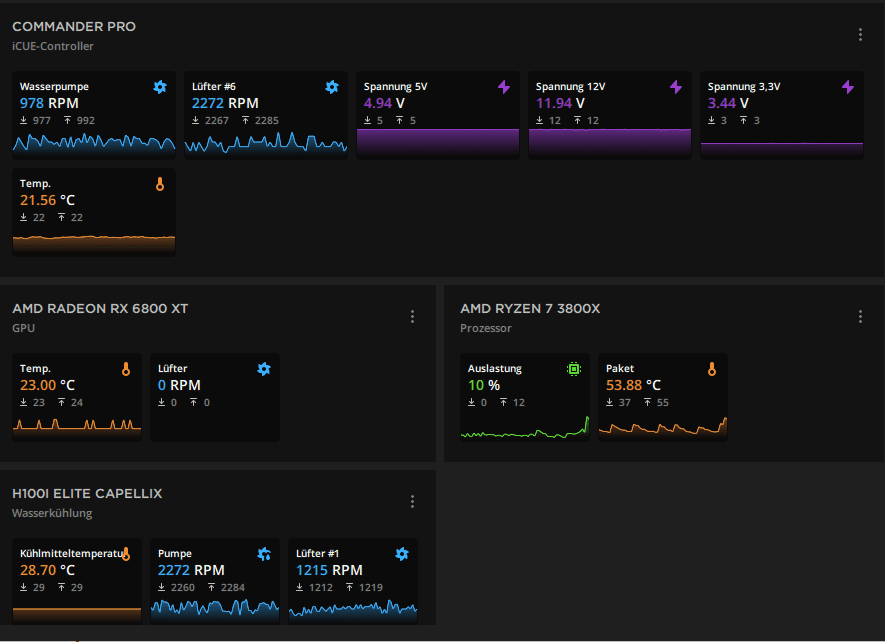
Task: Click the fan icon on Lüfter #1 tile
Action: [x=402, y=554]
